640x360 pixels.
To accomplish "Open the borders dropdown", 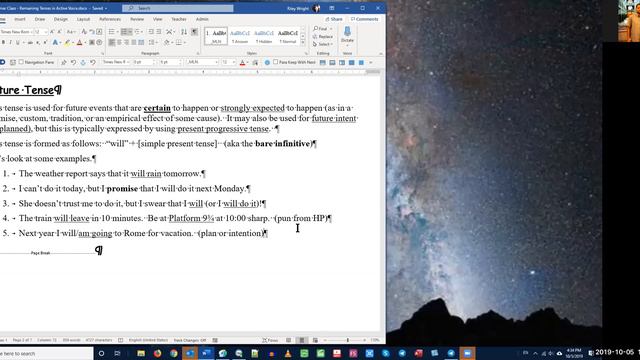I will [184, 42].
